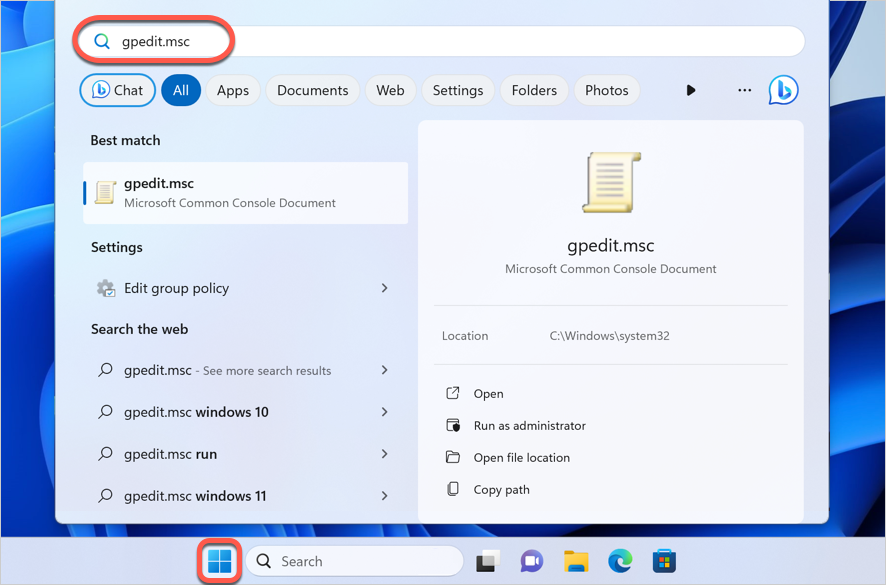Screen dimensions: 886x585
Task: Click the Run as administrator shield icon
Action: pos(453,425)
